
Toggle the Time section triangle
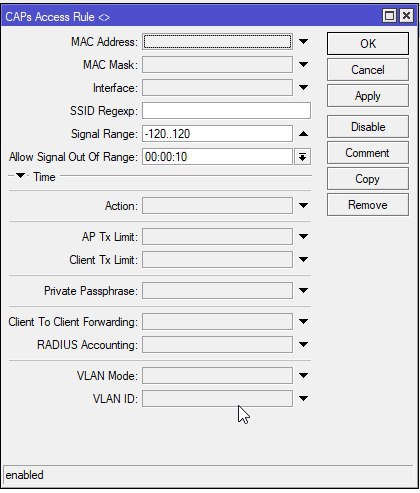click(x=20, y=176)
